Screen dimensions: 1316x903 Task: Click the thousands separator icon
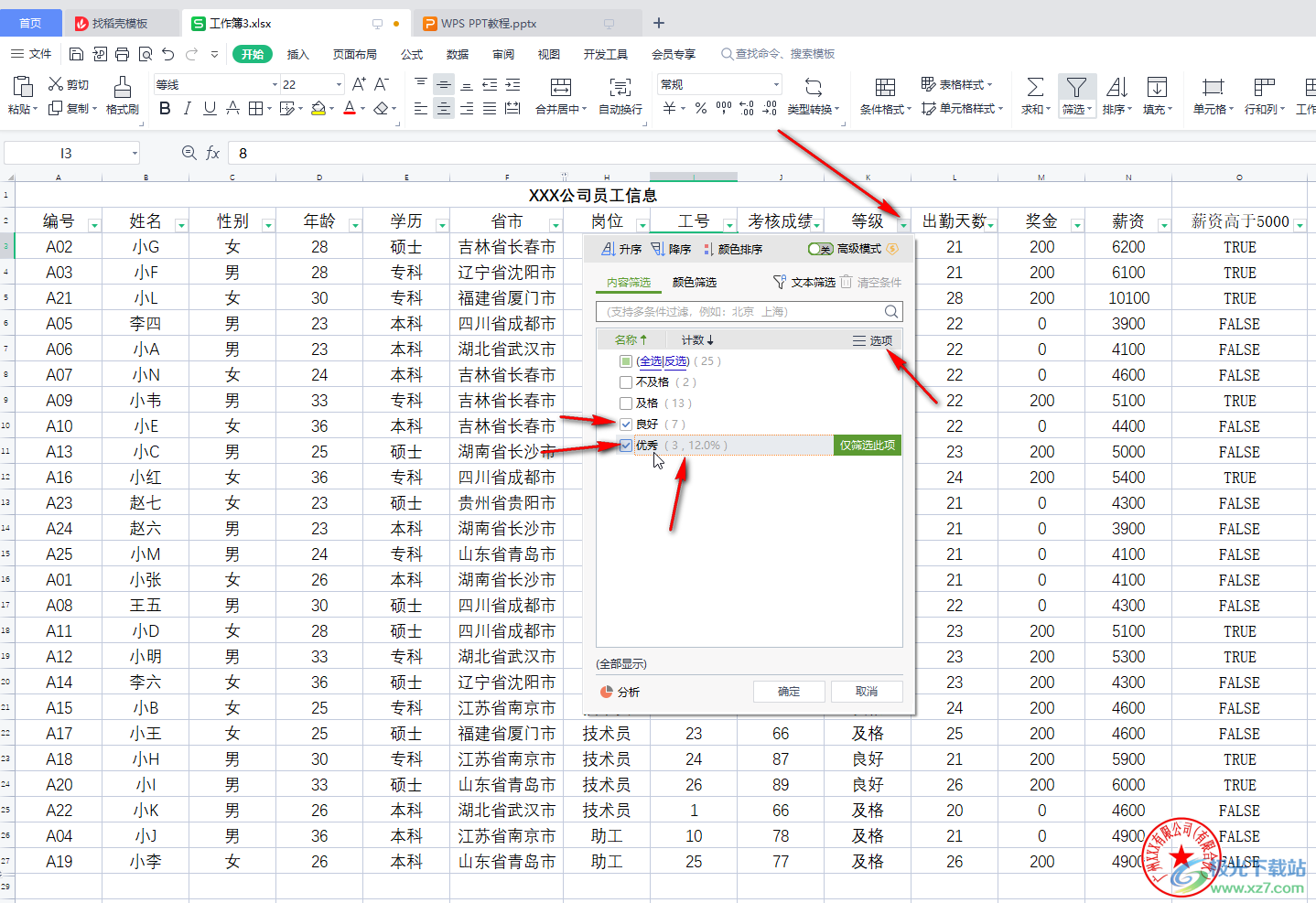point(724,109)
